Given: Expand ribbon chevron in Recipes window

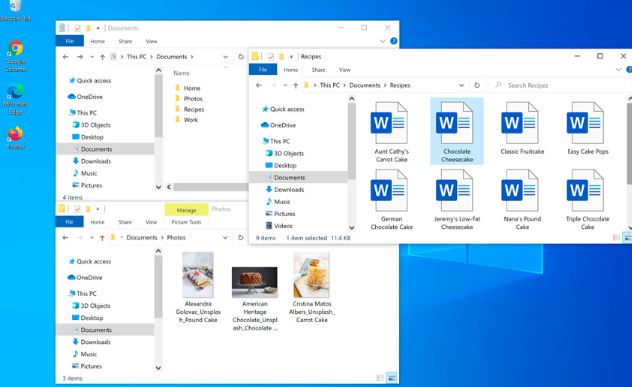Looking at the screenshot, I should pyautogui.click(x=619, y=70).
